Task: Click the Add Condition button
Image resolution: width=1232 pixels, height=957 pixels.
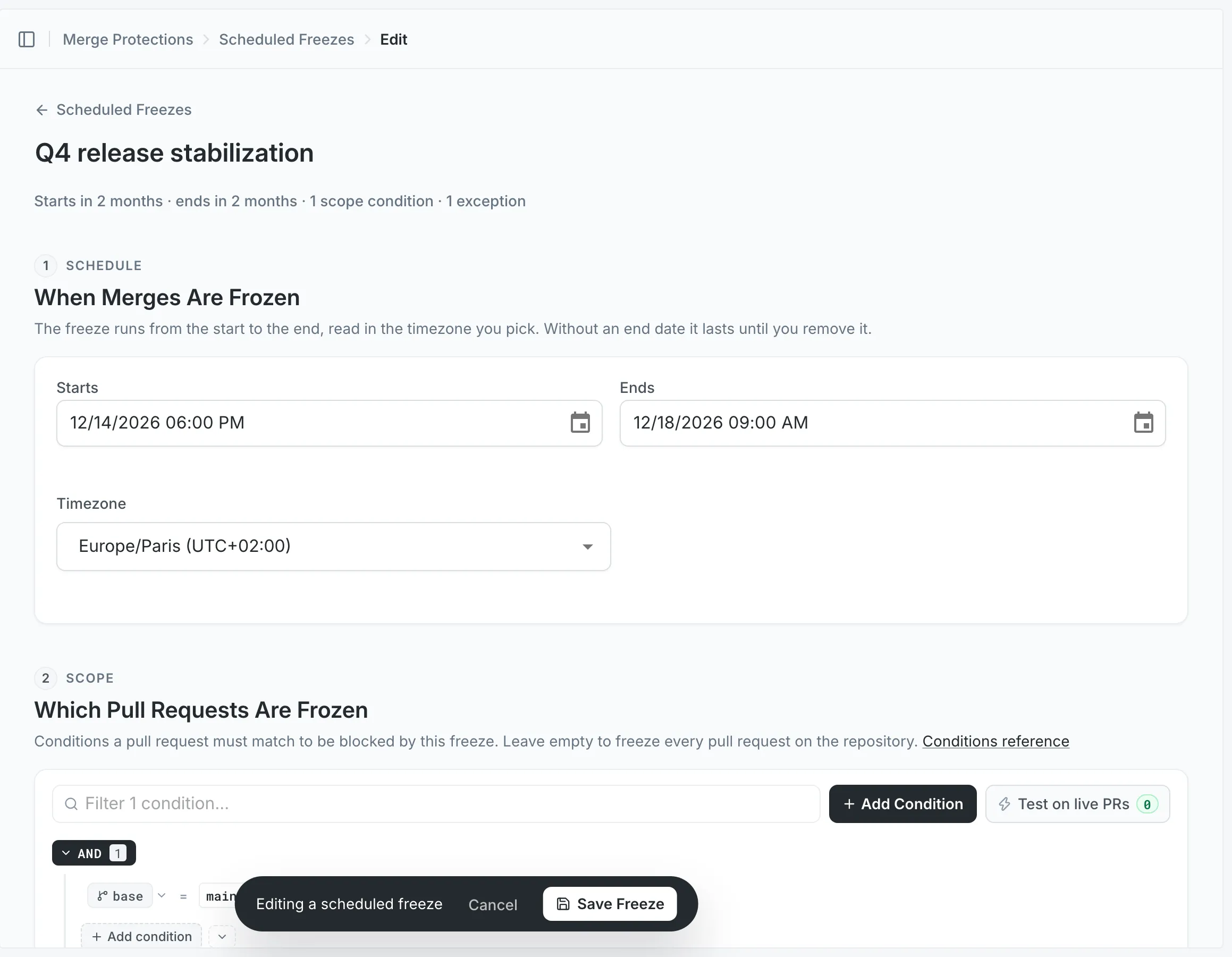Action: pyautogui.click(x=902, y=804)
